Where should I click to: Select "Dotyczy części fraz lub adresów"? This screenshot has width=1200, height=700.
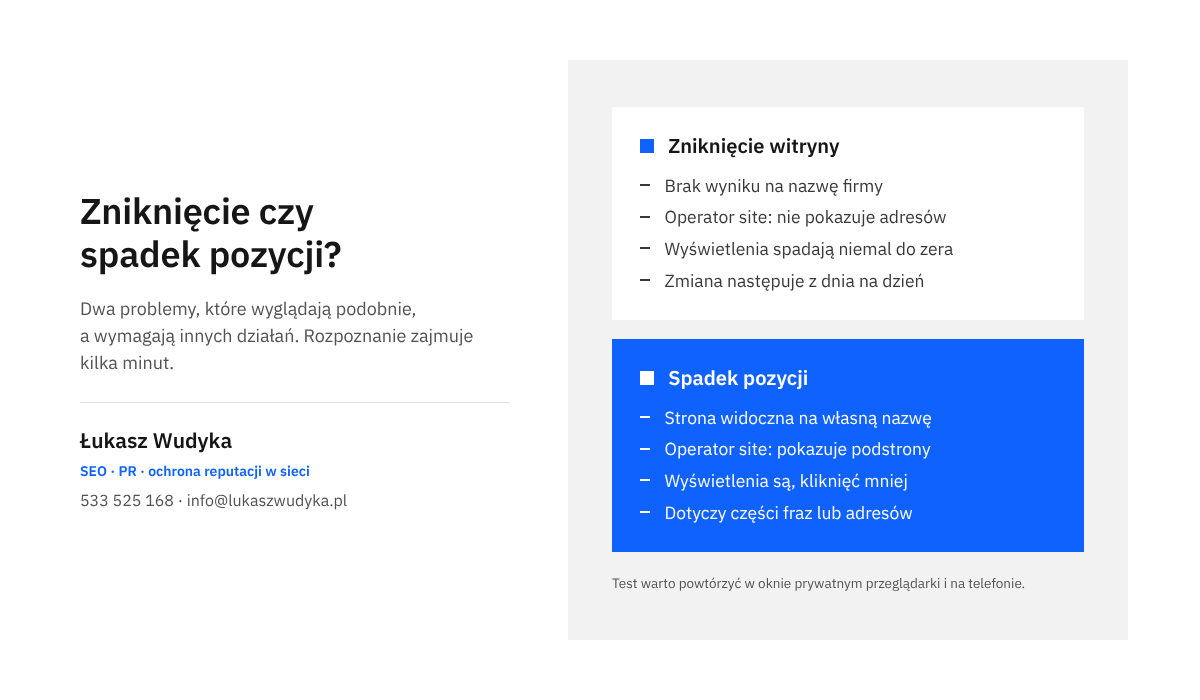coord(788,513)
